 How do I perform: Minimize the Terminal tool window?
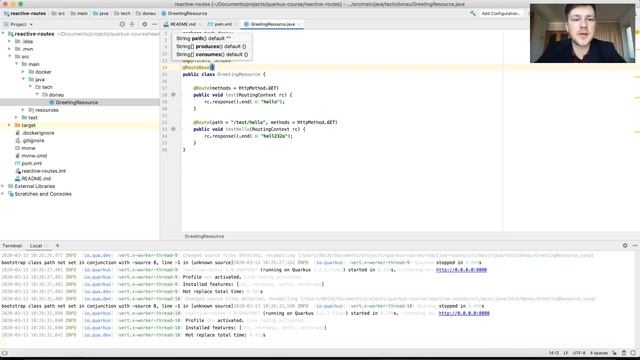point(635,245)
